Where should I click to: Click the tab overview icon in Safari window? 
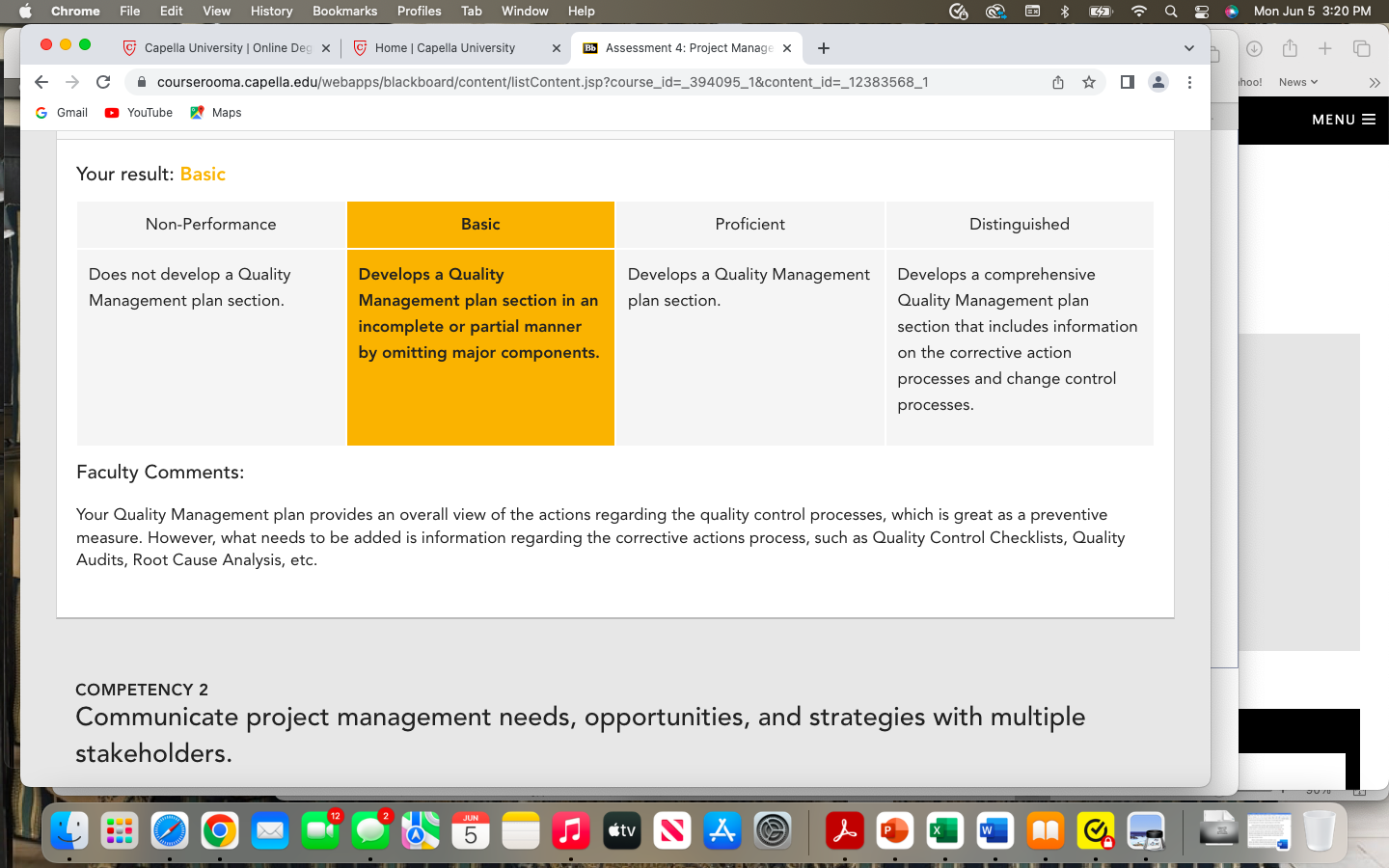1361,48
